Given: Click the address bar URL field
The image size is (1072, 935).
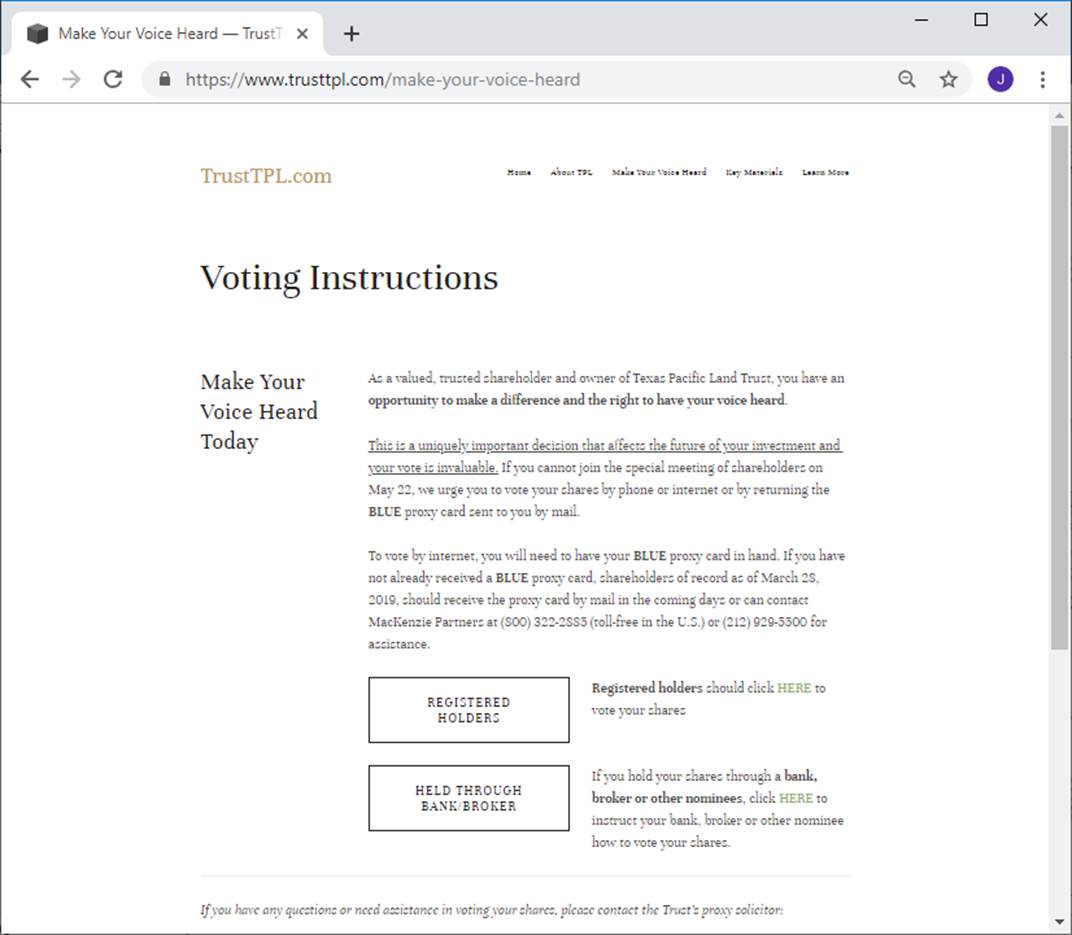Looking at the screenshot, I should click(x=500, y=80).
